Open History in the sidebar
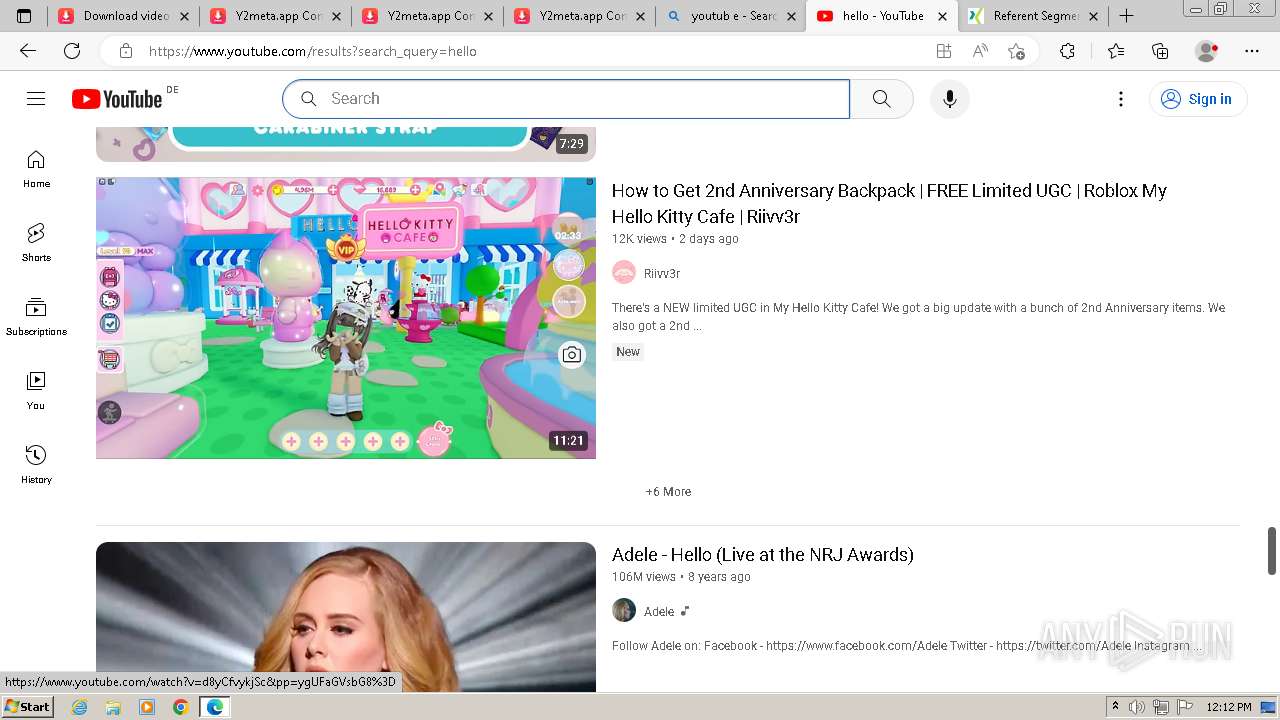Image resolution: width=1280 pixels, height=720 pixels. click(x=36, y=465)
